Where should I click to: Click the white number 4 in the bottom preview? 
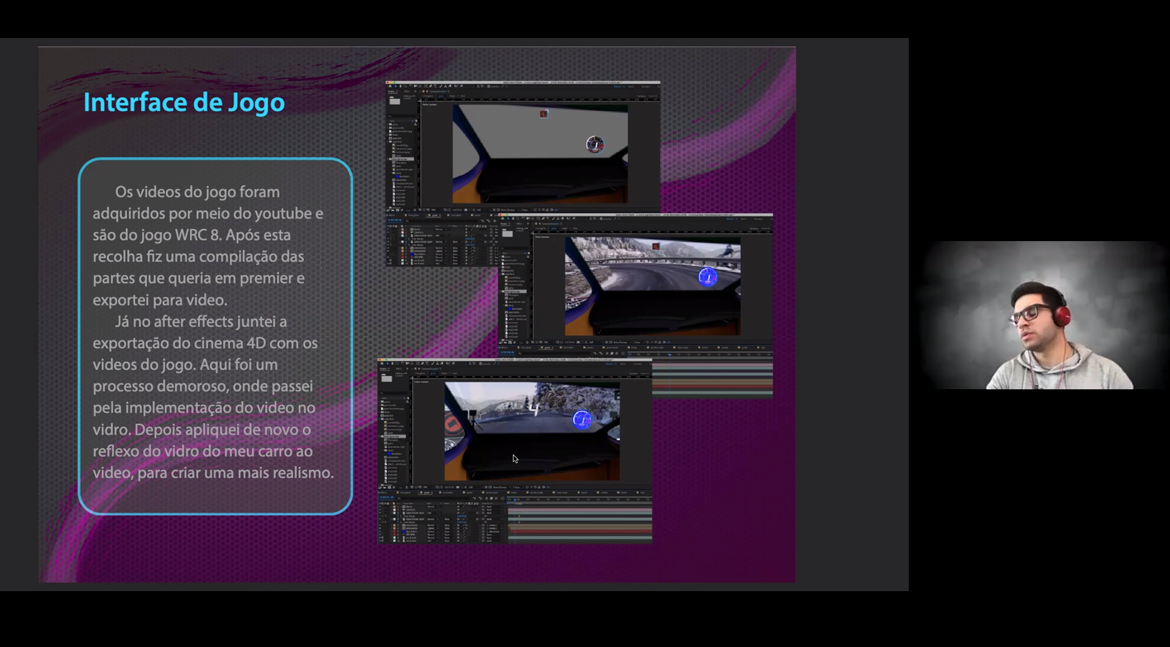(x=534, y=409)
